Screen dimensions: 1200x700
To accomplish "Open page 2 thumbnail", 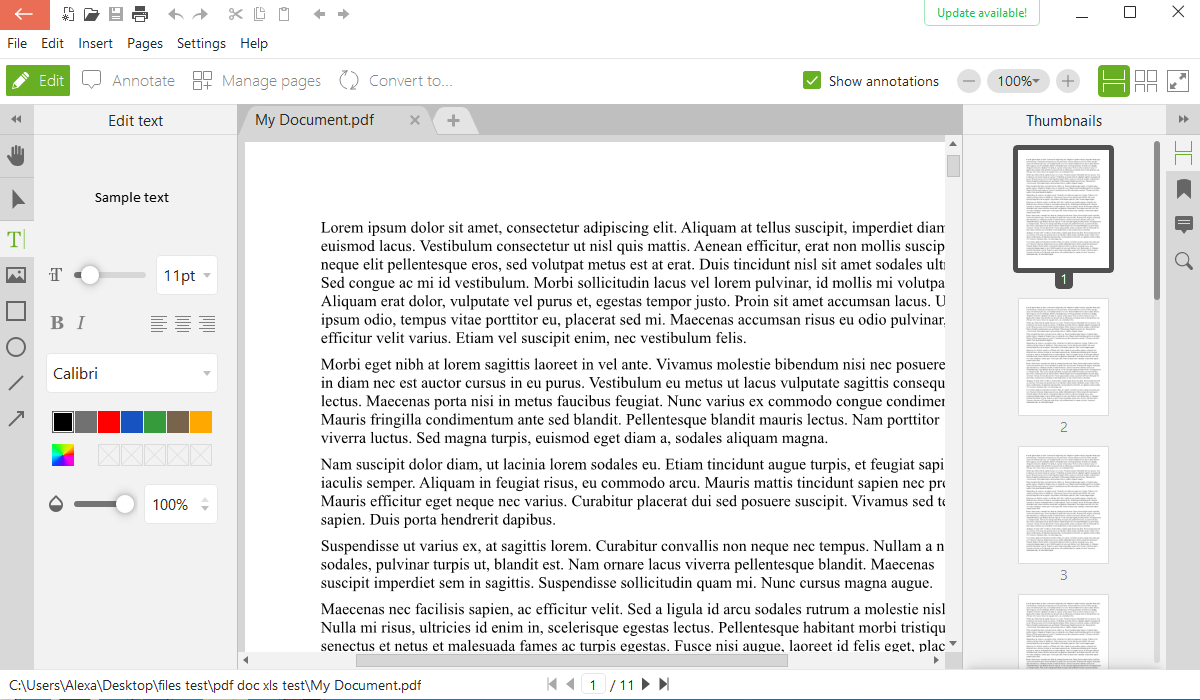I will pyautogui.click(x=1063, y=357).
